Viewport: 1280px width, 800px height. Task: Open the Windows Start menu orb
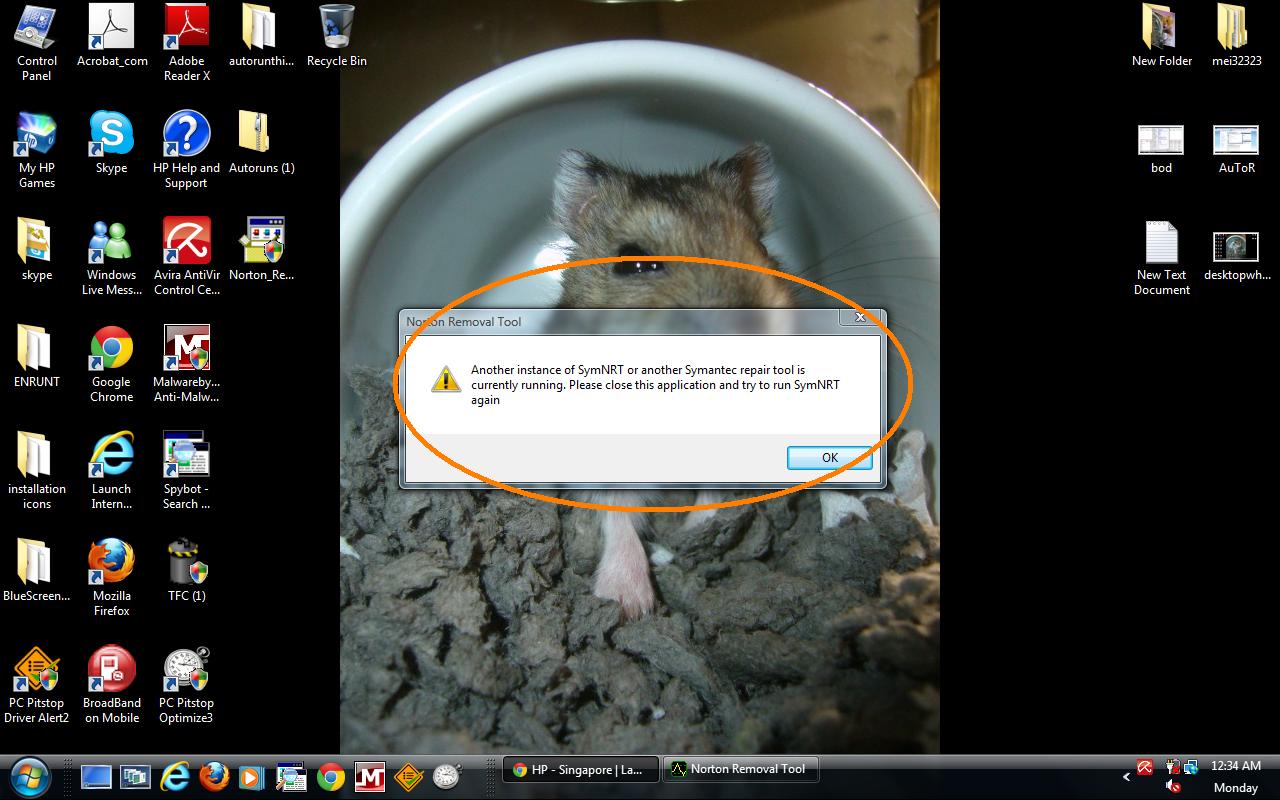pyautogui.click(x=28, y=775)
